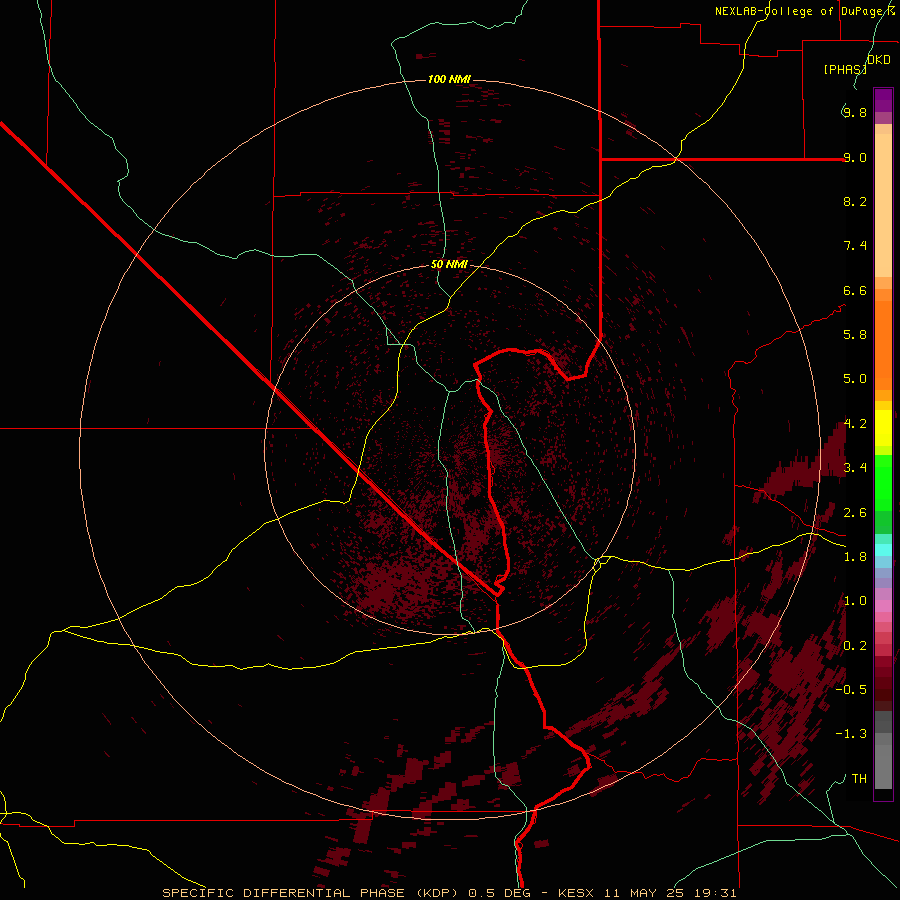The width and height of the screenshot is (900, 900).
Task: Click the 100 NMI range ring label
Action: click(x=449, y=79)
